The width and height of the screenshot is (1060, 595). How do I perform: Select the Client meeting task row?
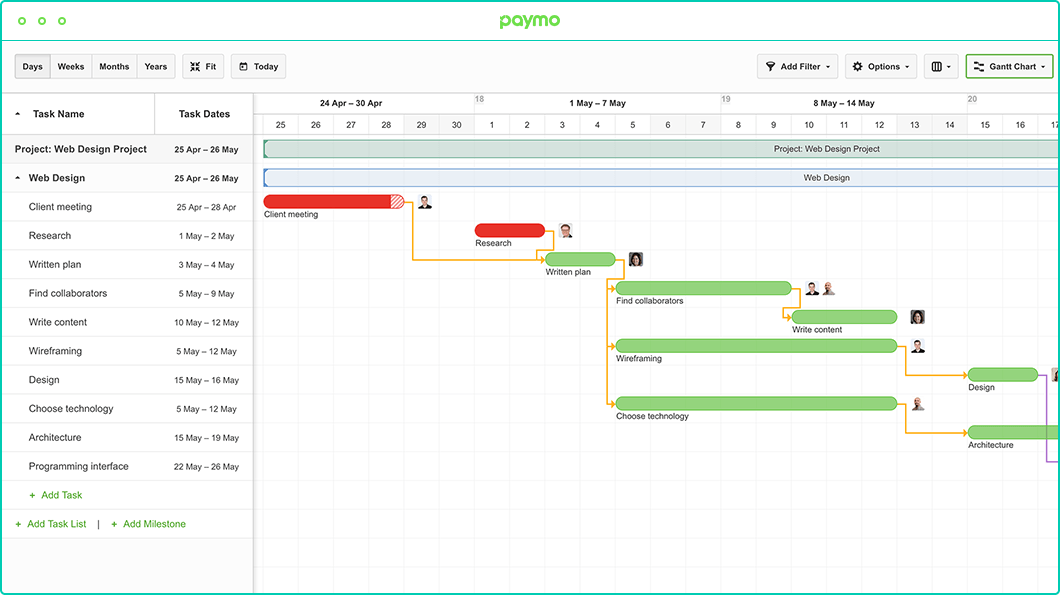coord(128,207)
